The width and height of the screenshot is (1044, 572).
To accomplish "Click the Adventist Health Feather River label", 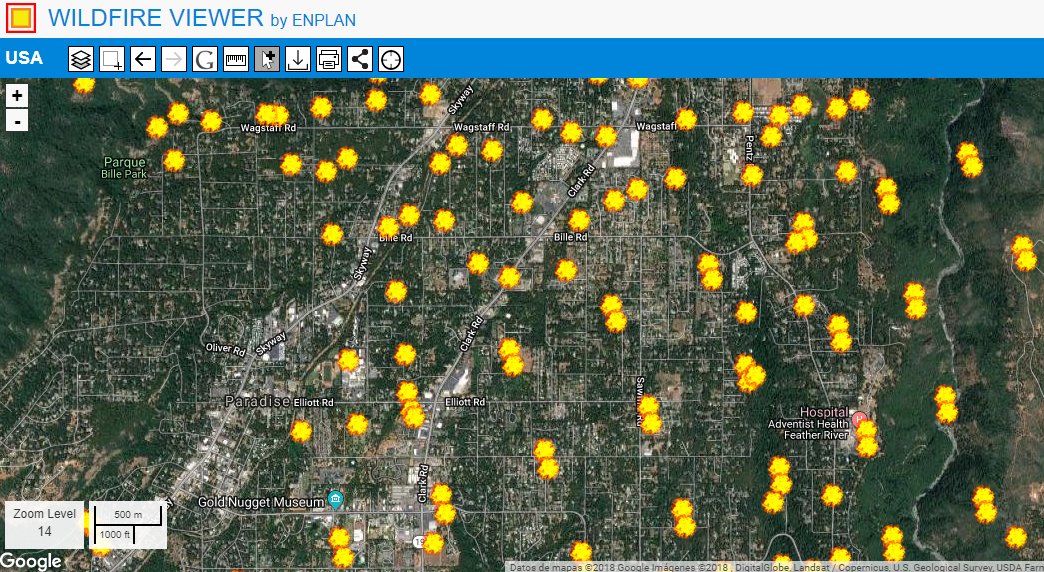I will pyautogui.click(x=808, y=429).
